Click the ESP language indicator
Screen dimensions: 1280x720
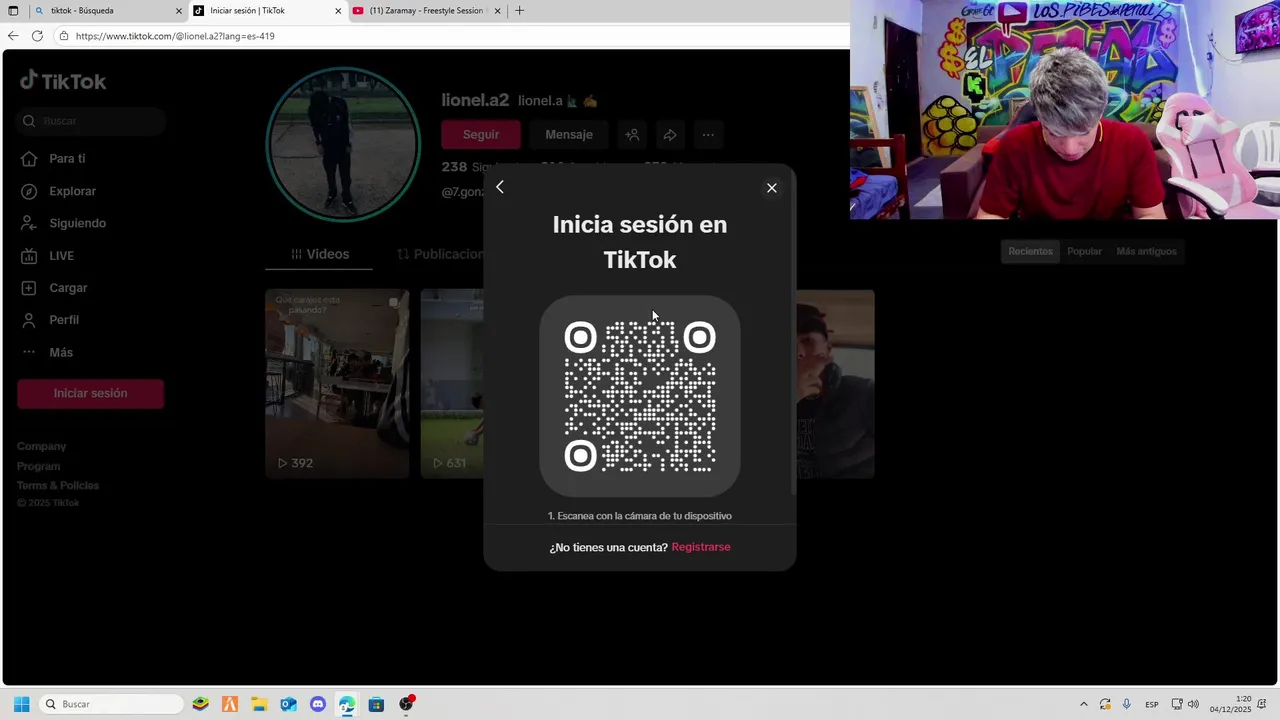(1152, 704)
